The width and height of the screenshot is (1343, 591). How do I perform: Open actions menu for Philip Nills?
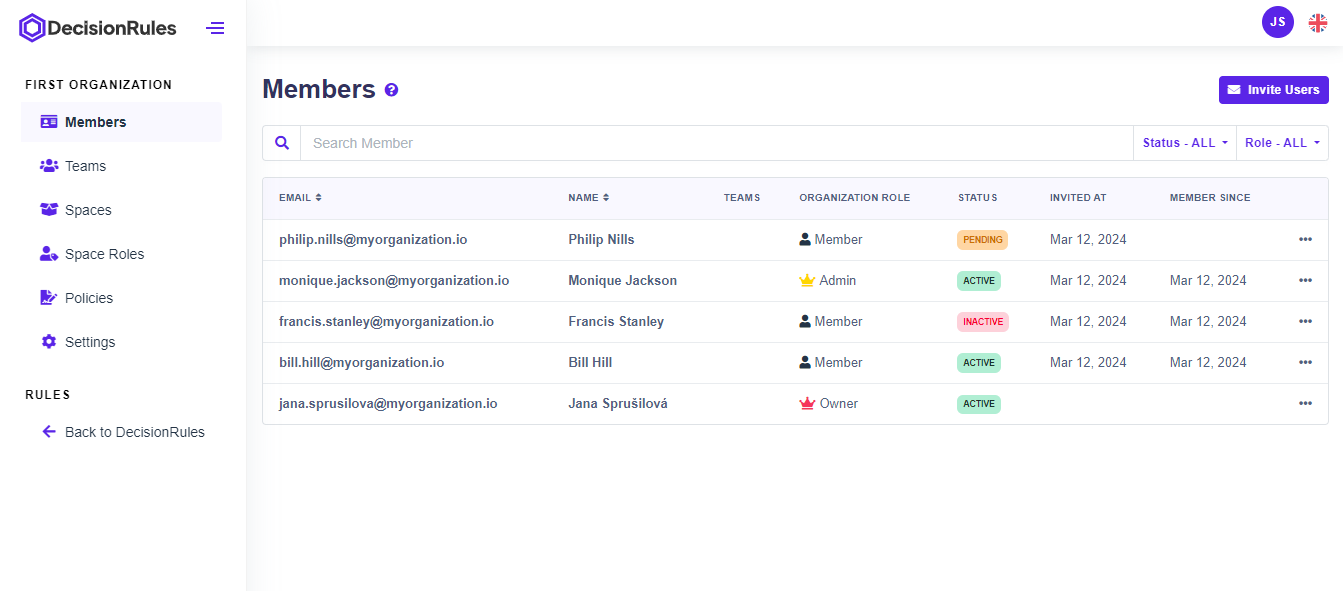[1305, 239]
